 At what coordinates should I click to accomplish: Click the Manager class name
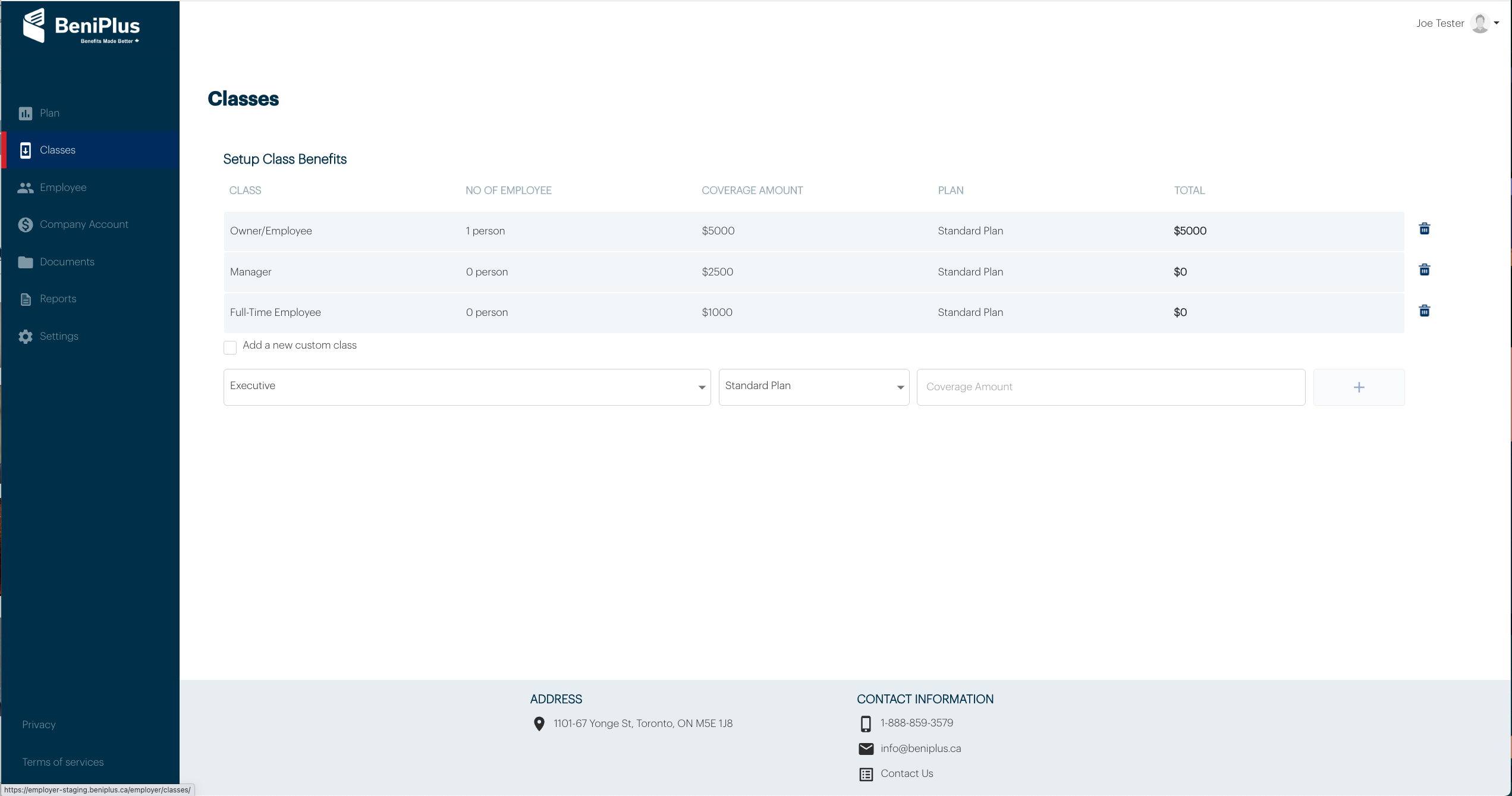point(250,272)
